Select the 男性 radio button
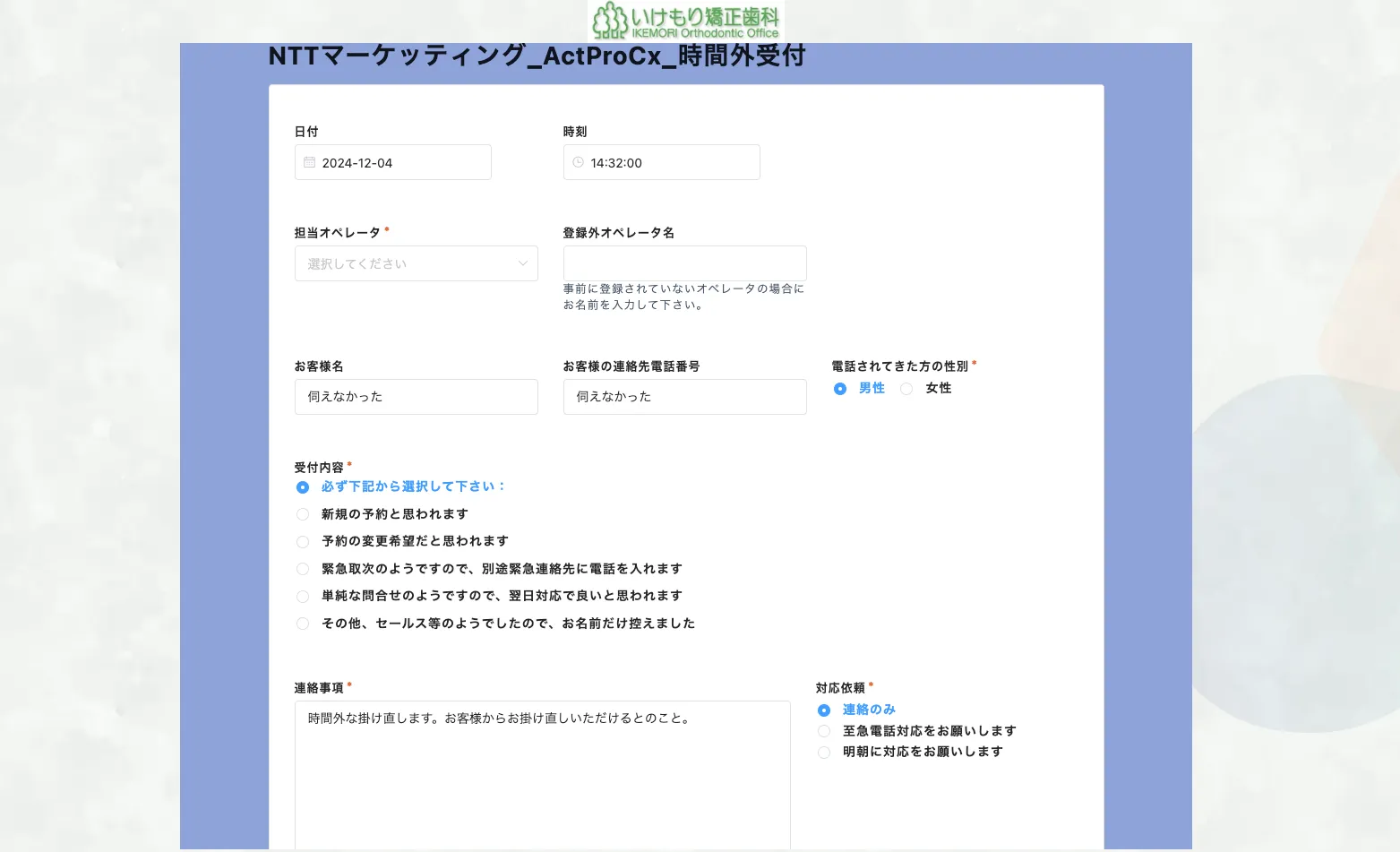 click(x=839, y=389)
